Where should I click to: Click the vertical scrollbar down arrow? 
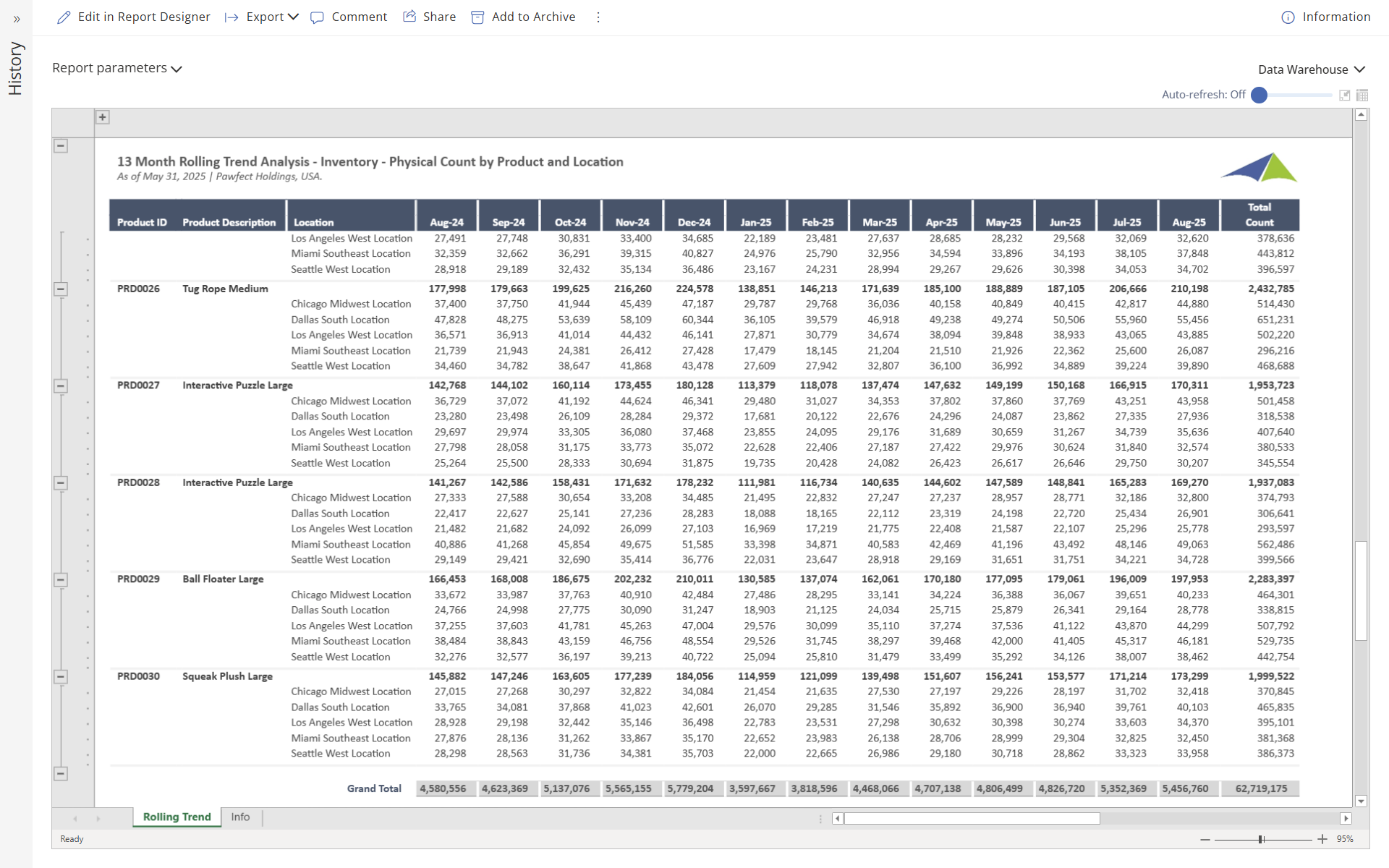[1361, 801]
